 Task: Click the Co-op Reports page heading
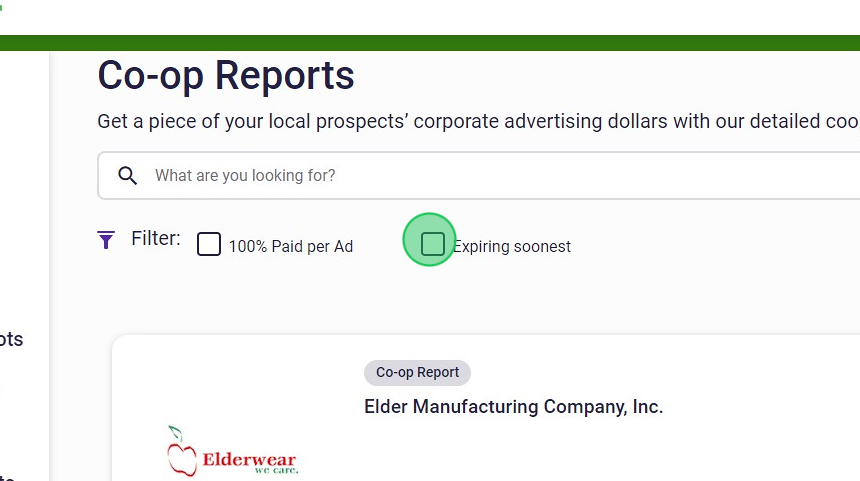pyautogui.click(x=226, y=75)
